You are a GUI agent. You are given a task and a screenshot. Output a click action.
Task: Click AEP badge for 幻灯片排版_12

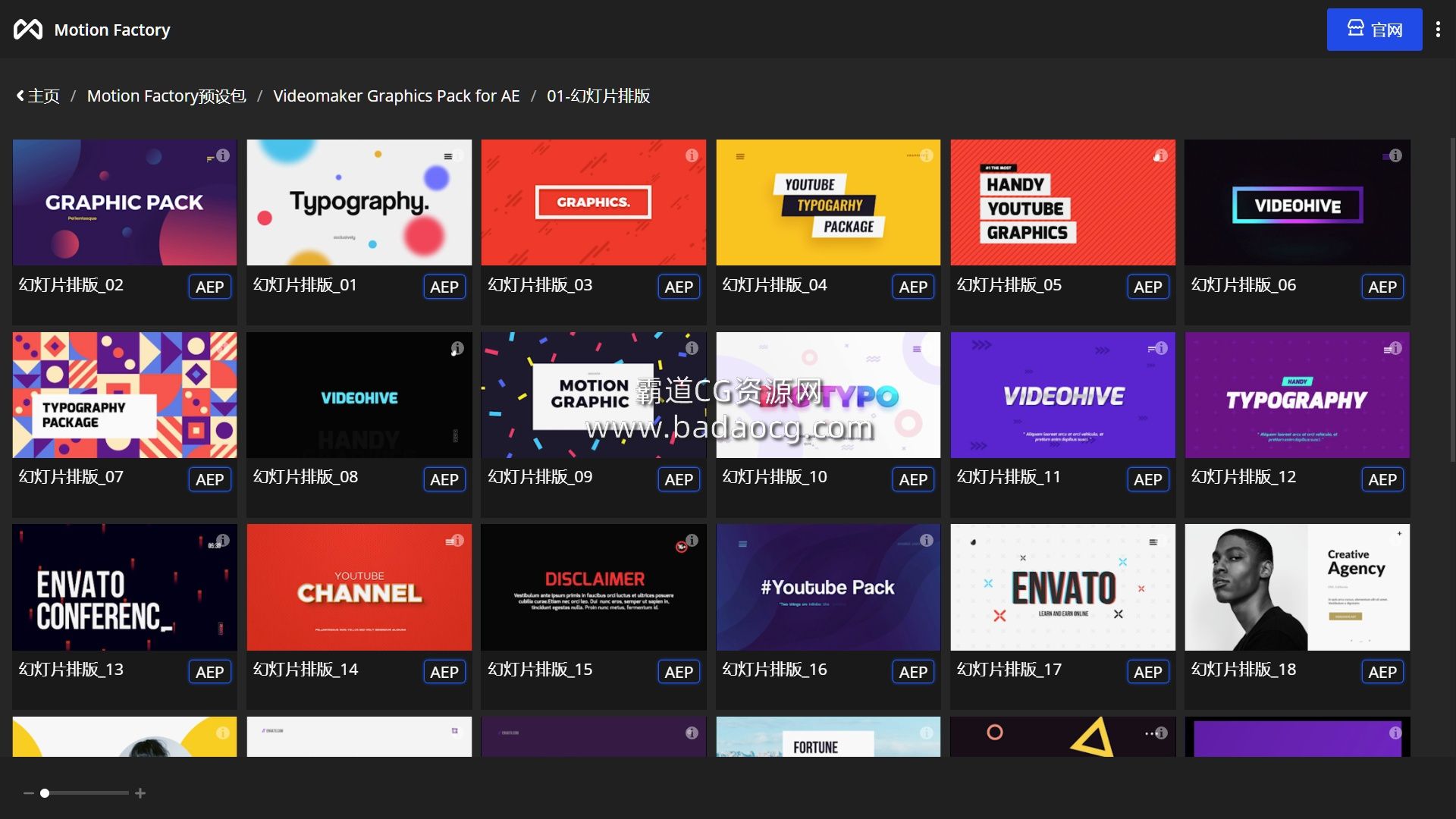(x=1382, y=479)
